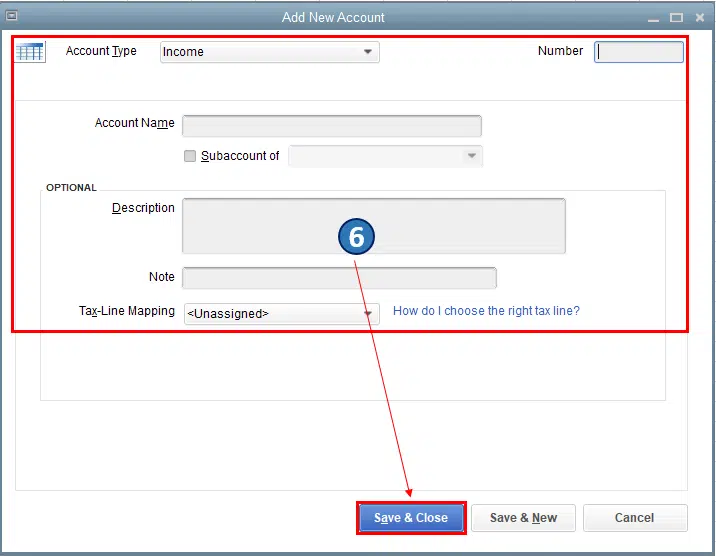Open the window system menu icon

coord(12,16)
